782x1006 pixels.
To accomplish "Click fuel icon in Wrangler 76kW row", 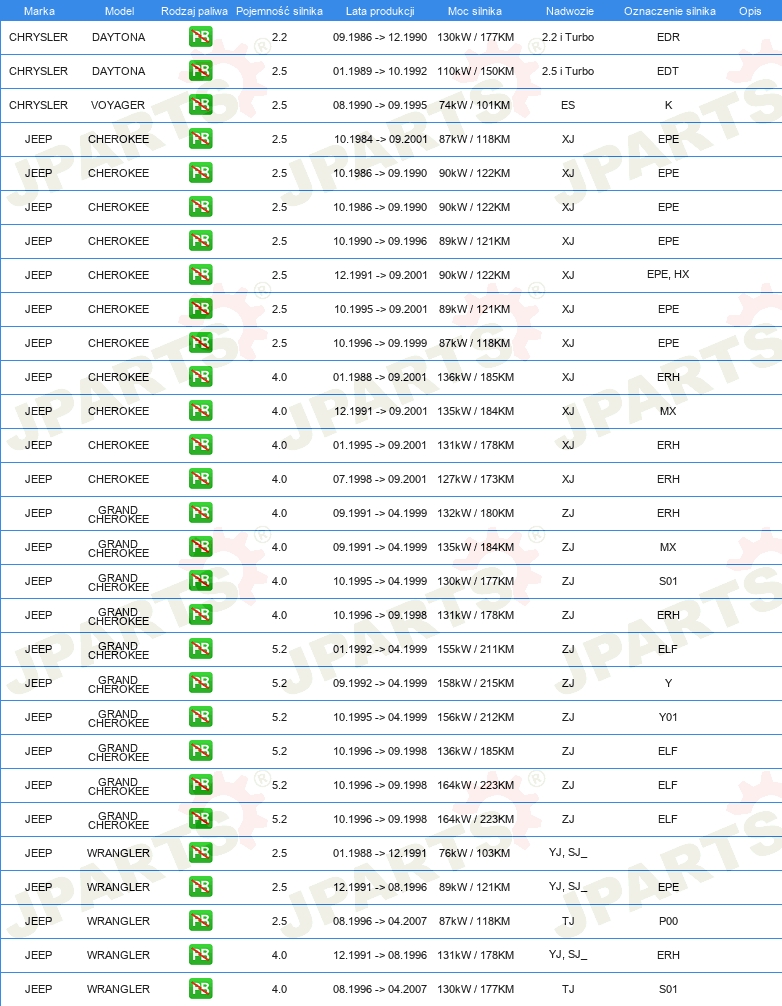I will tap(201, 853).
